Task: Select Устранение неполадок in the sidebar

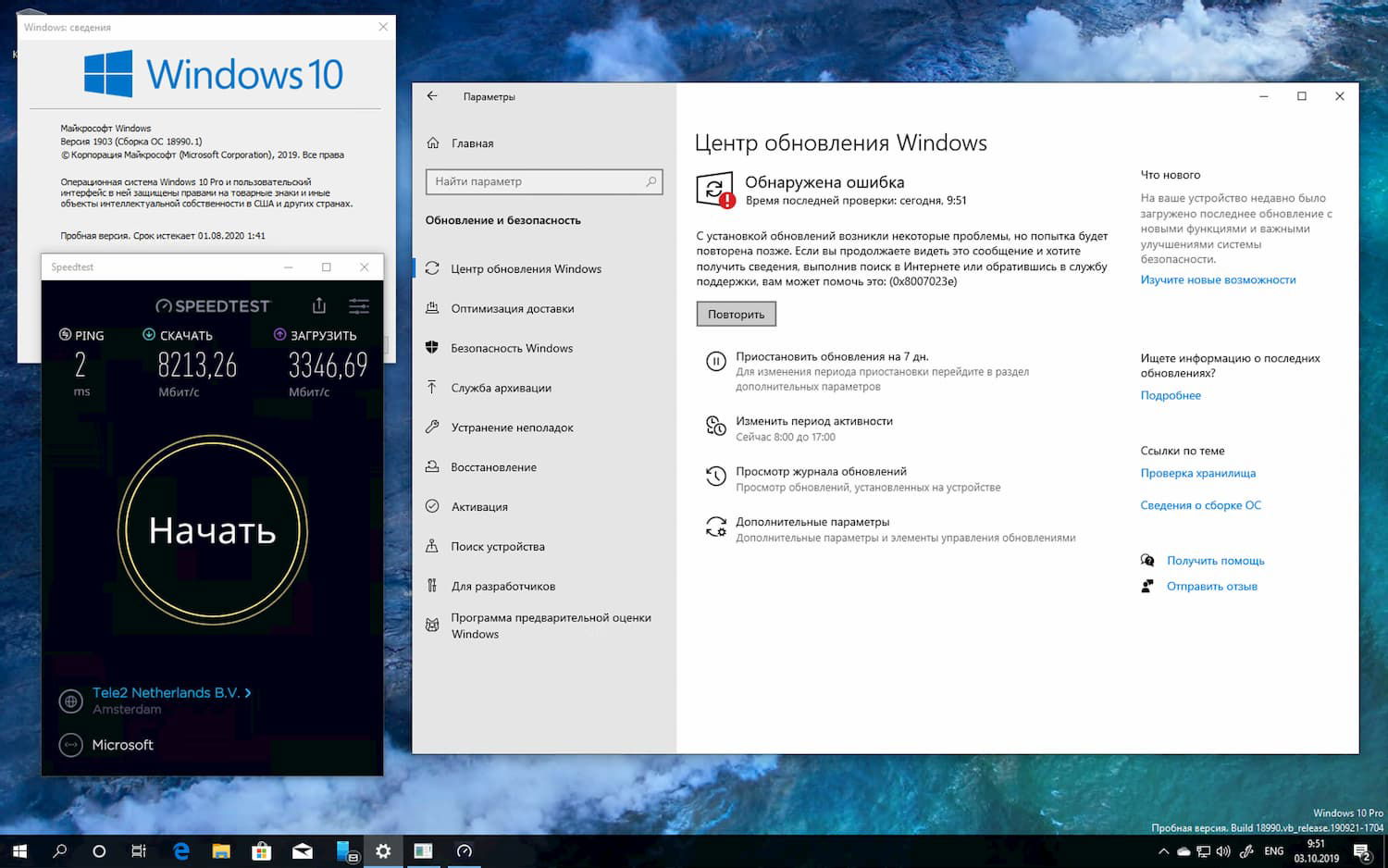Action: pyautogui.click(x=512, y=428)
